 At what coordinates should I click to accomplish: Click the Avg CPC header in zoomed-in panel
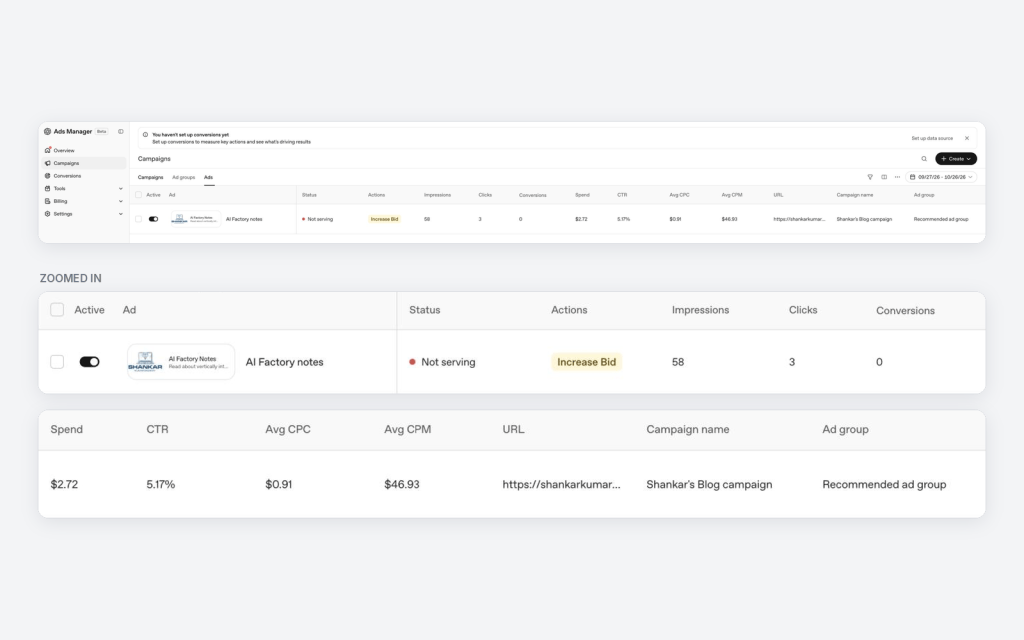[x=288, y=429]
